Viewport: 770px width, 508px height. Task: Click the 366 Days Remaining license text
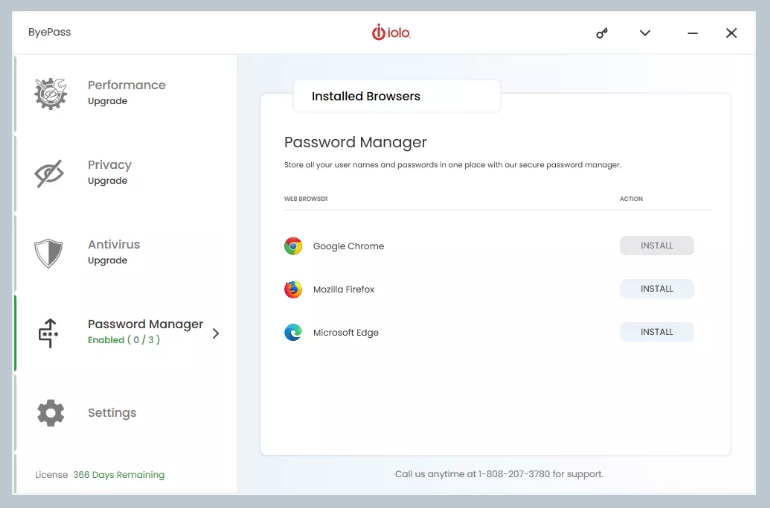[119, 475]
